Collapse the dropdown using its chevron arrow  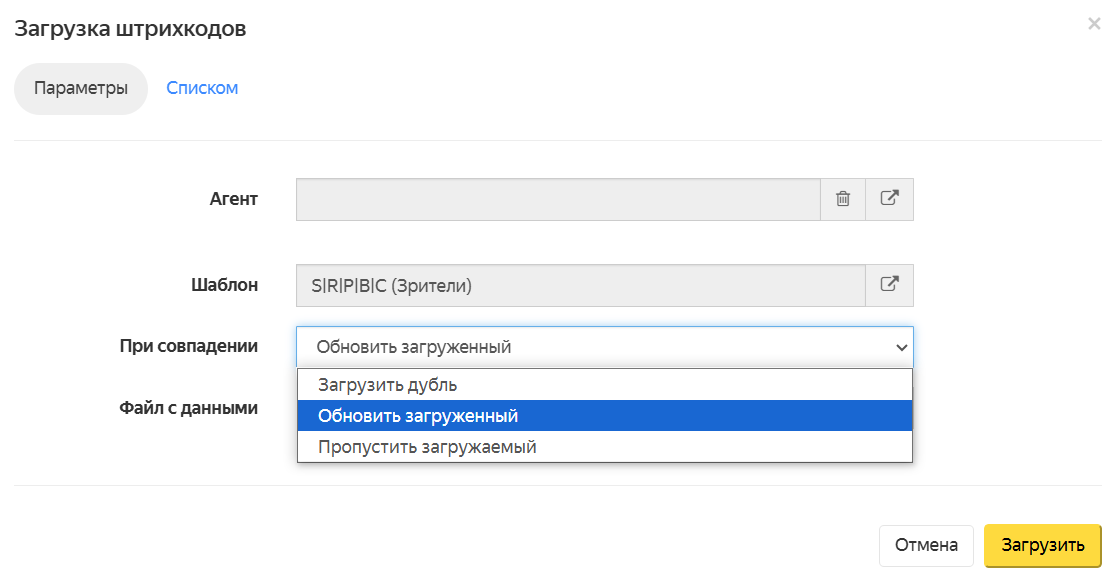pos(901,347)
